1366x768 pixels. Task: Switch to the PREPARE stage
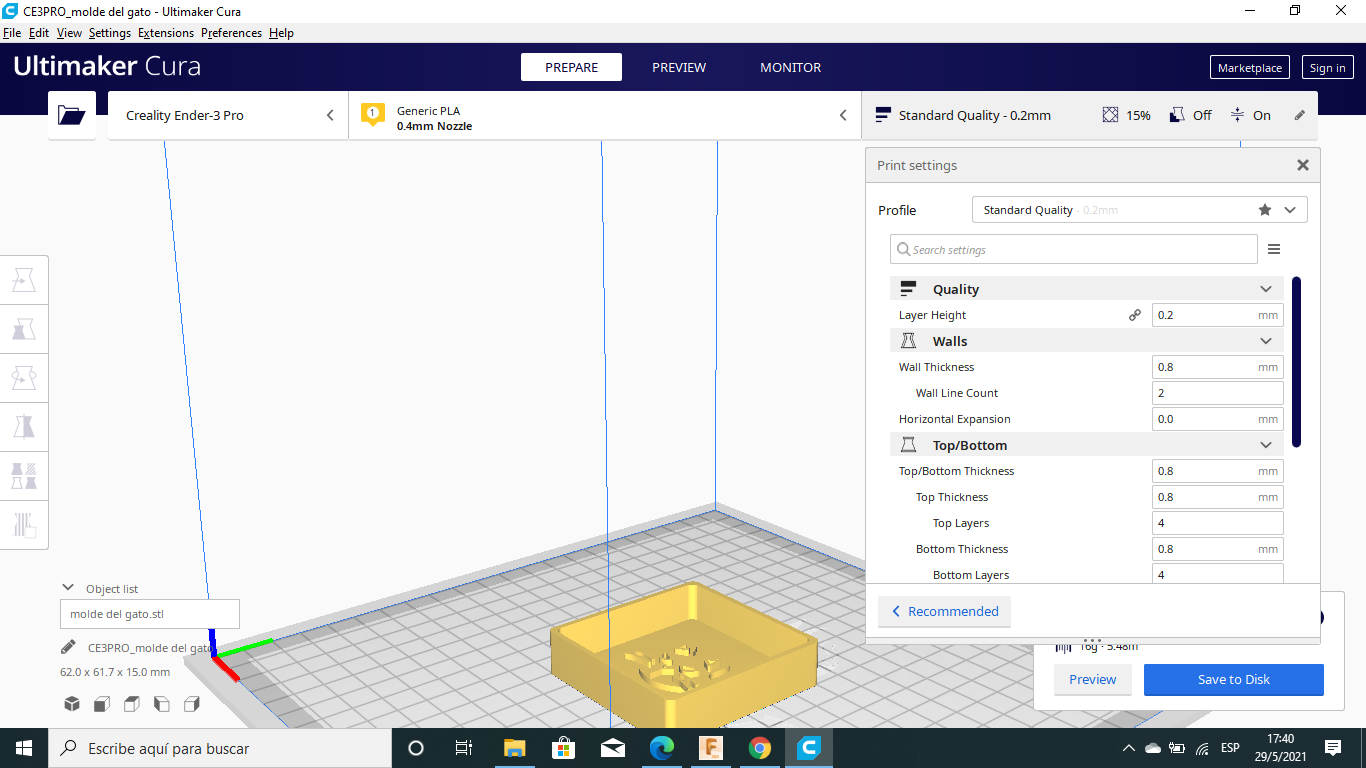pos(571,67)
